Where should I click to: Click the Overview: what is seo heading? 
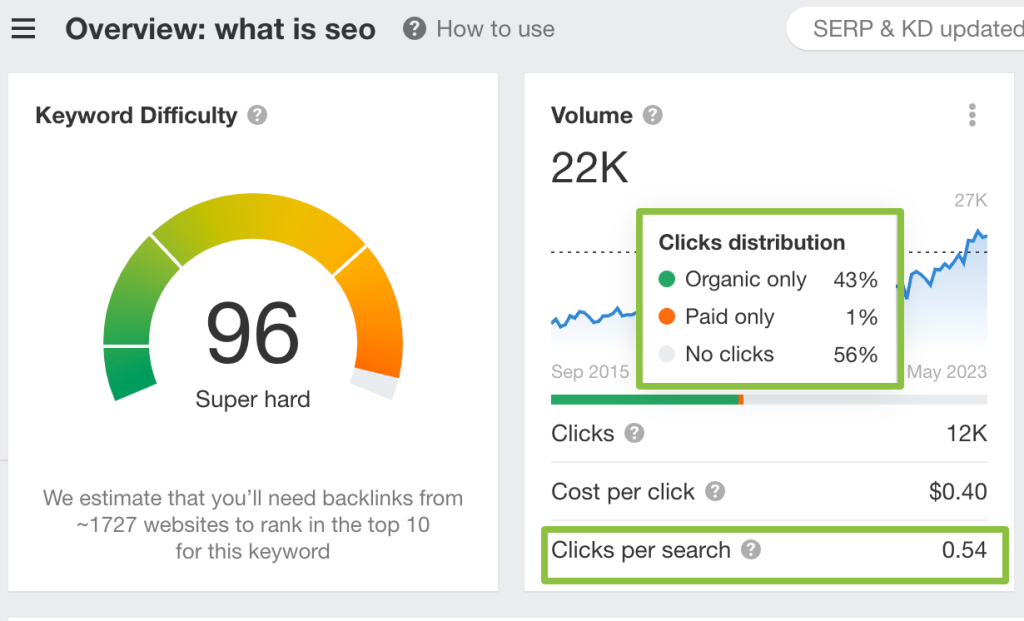point(220,29)
